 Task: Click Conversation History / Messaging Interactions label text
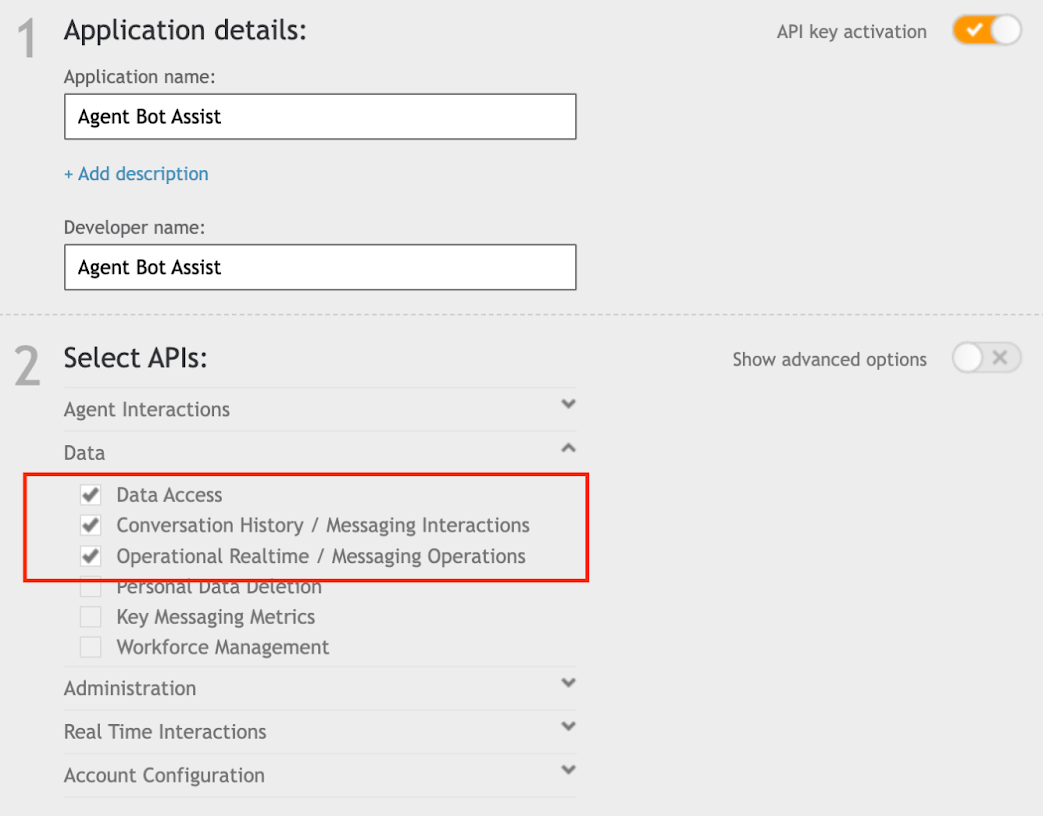coord(323,525)
